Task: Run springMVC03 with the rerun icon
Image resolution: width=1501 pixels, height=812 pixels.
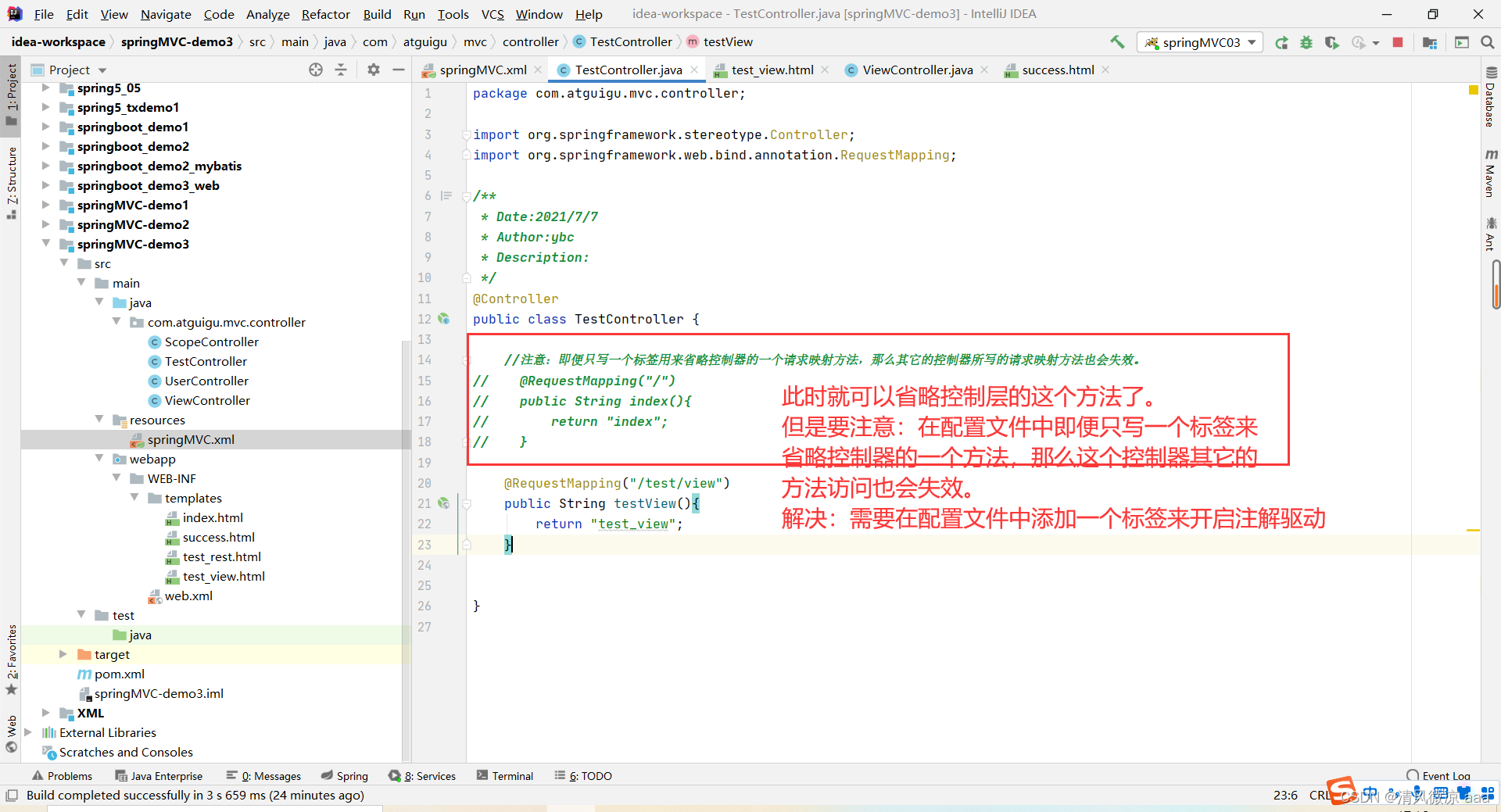Action: 1281,42
